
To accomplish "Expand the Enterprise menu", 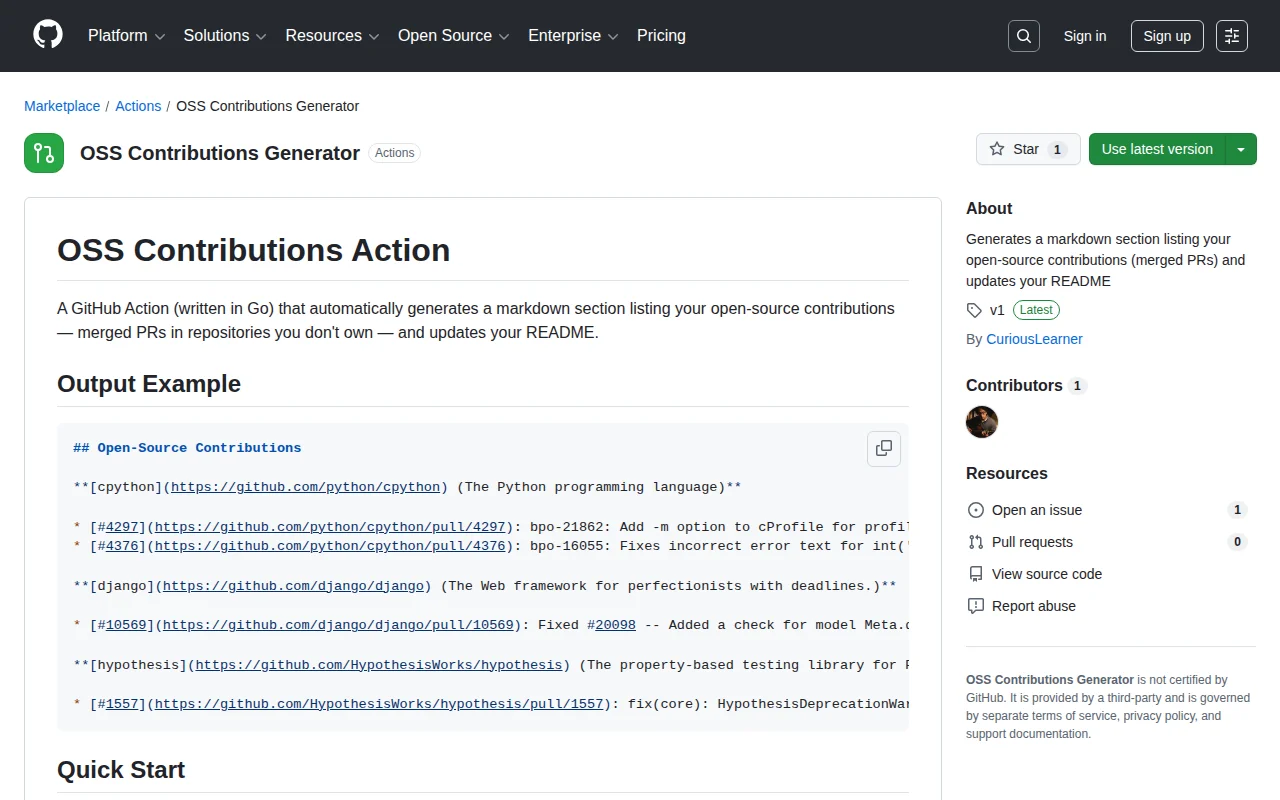I will point(574,35).
